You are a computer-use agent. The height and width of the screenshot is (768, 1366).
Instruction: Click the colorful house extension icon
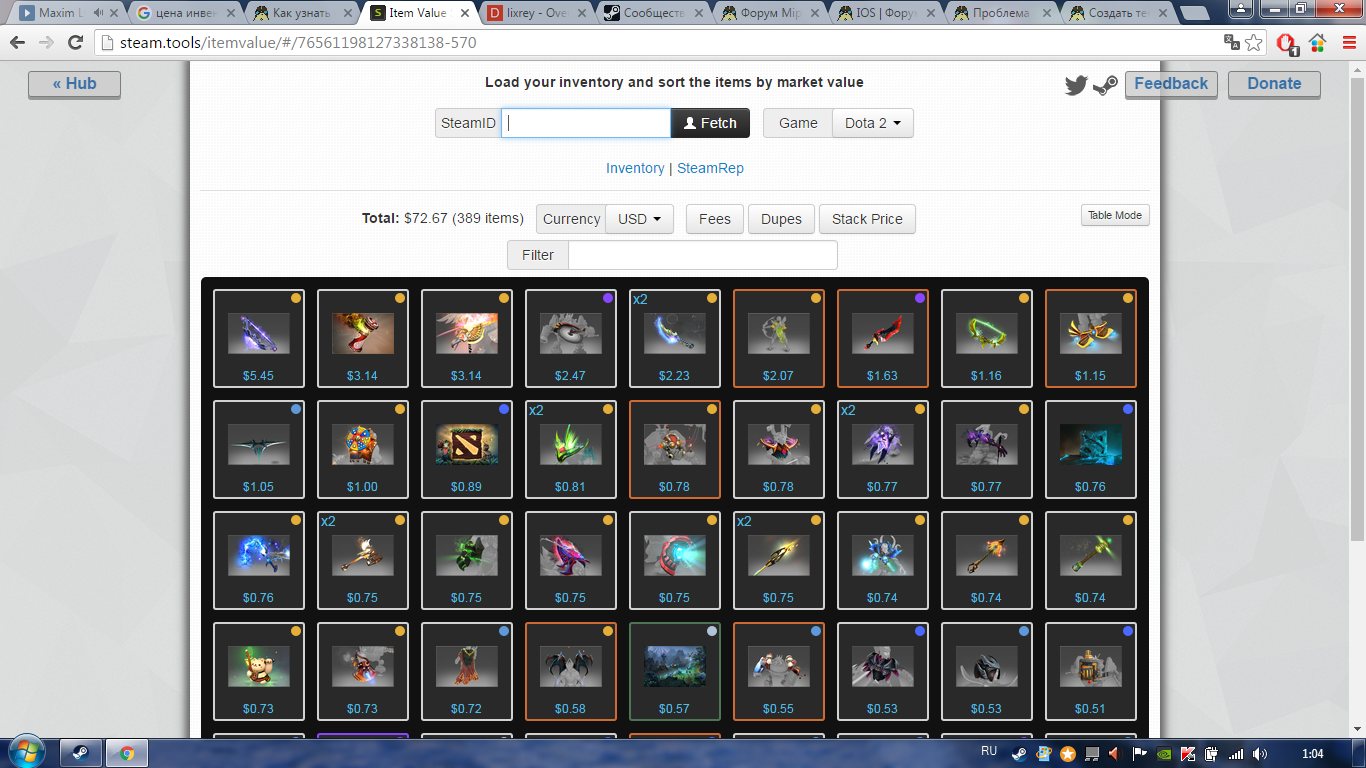1317,43
